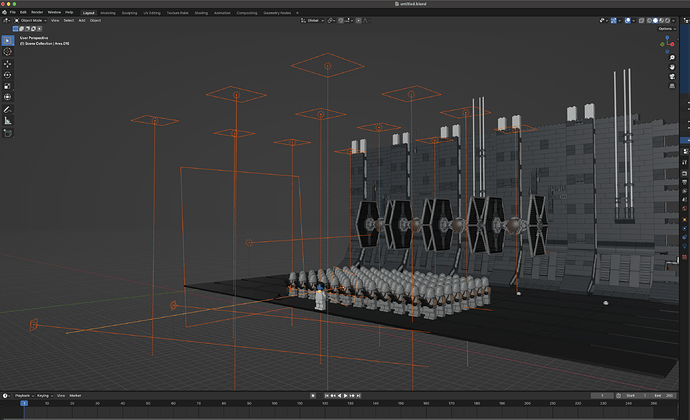
Task: Click the green Y axis gizmo handle
Action: (x=663, y=44)
